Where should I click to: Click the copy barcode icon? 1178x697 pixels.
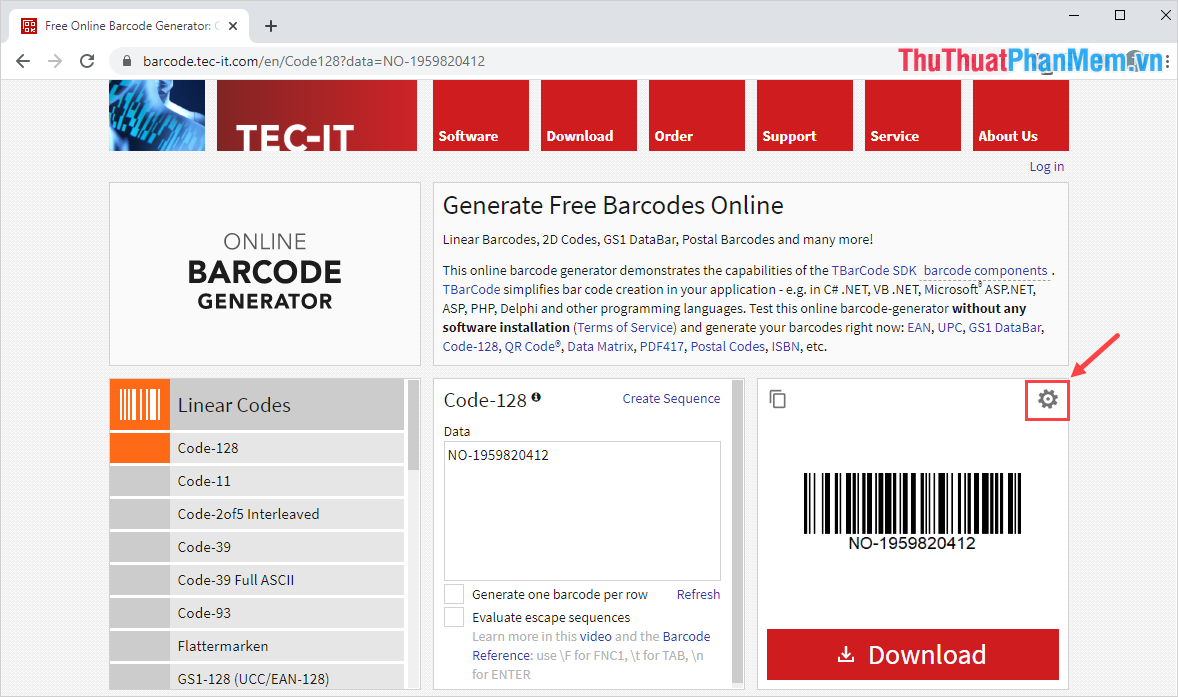[778, 399]
